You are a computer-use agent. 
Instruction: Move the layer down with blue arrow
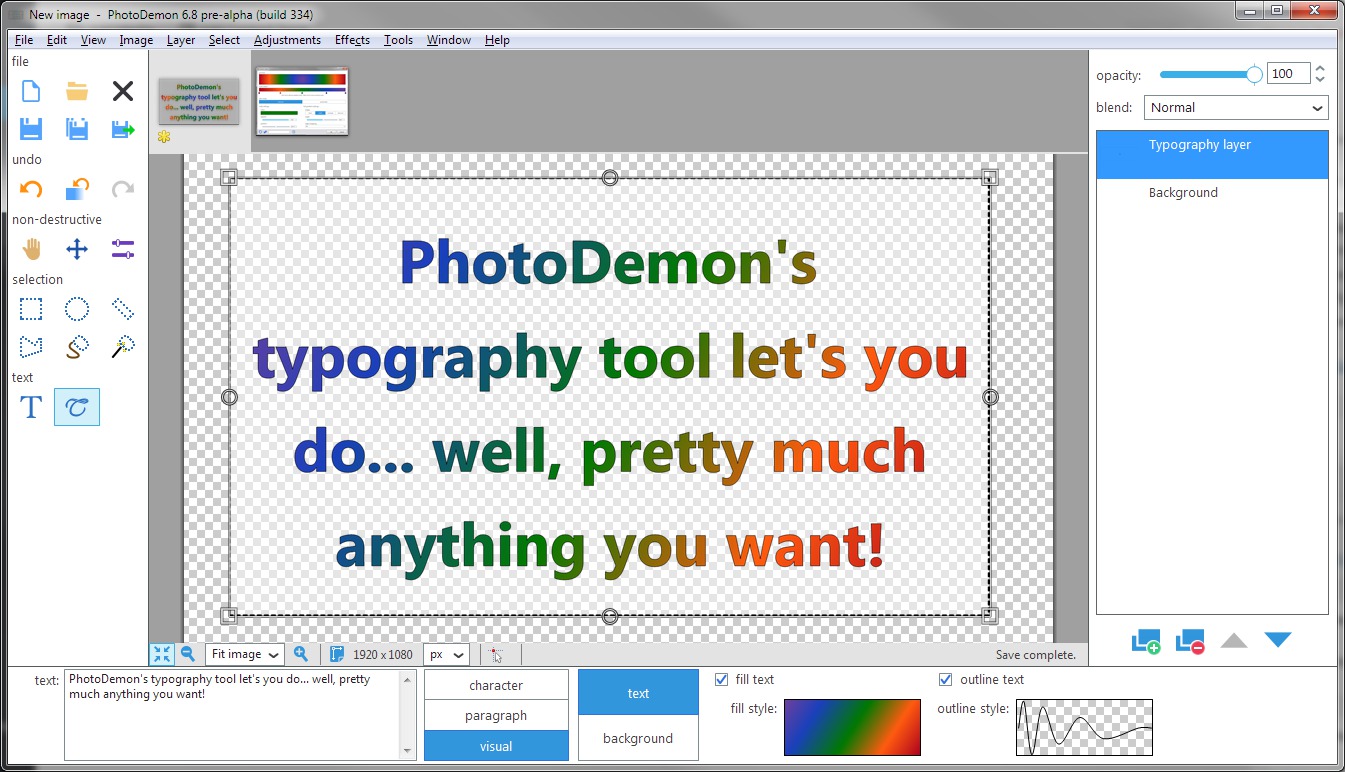(x=1278, y=640)
